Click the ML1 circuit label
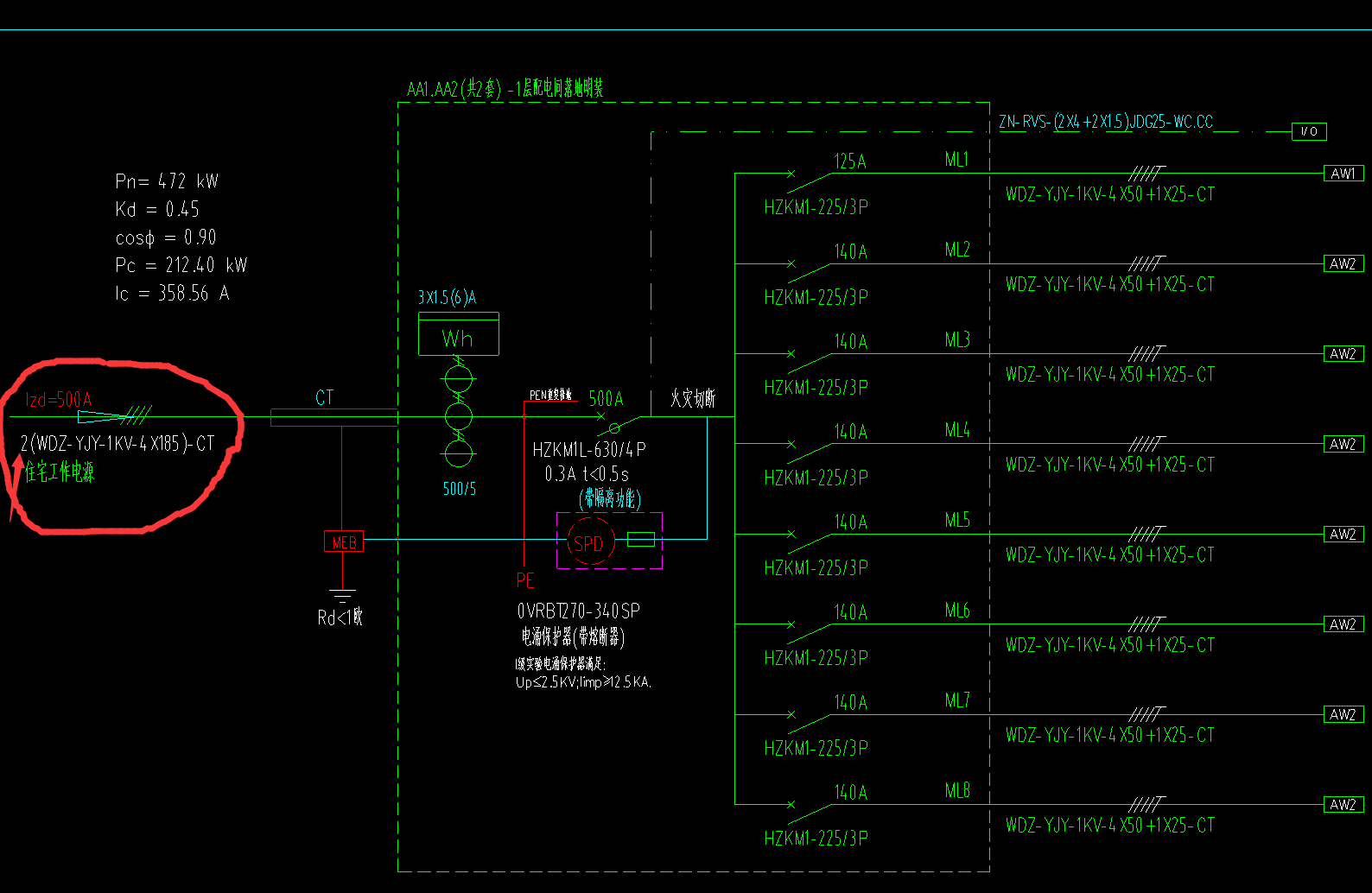 pyautogui.click(x=957, y=160)
